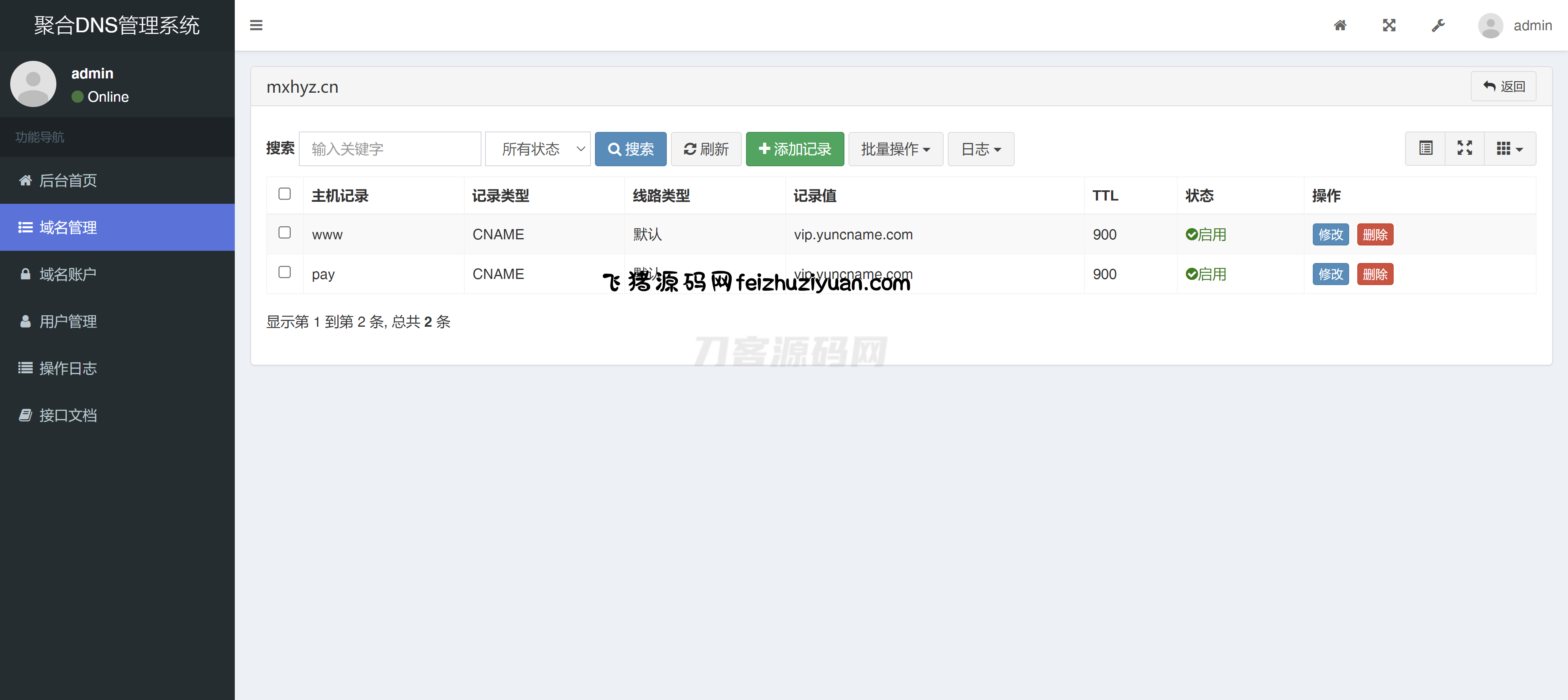Click the green 添加记录 button
This screenshot has width=1568, height=700.
click(x=795, y=149)
